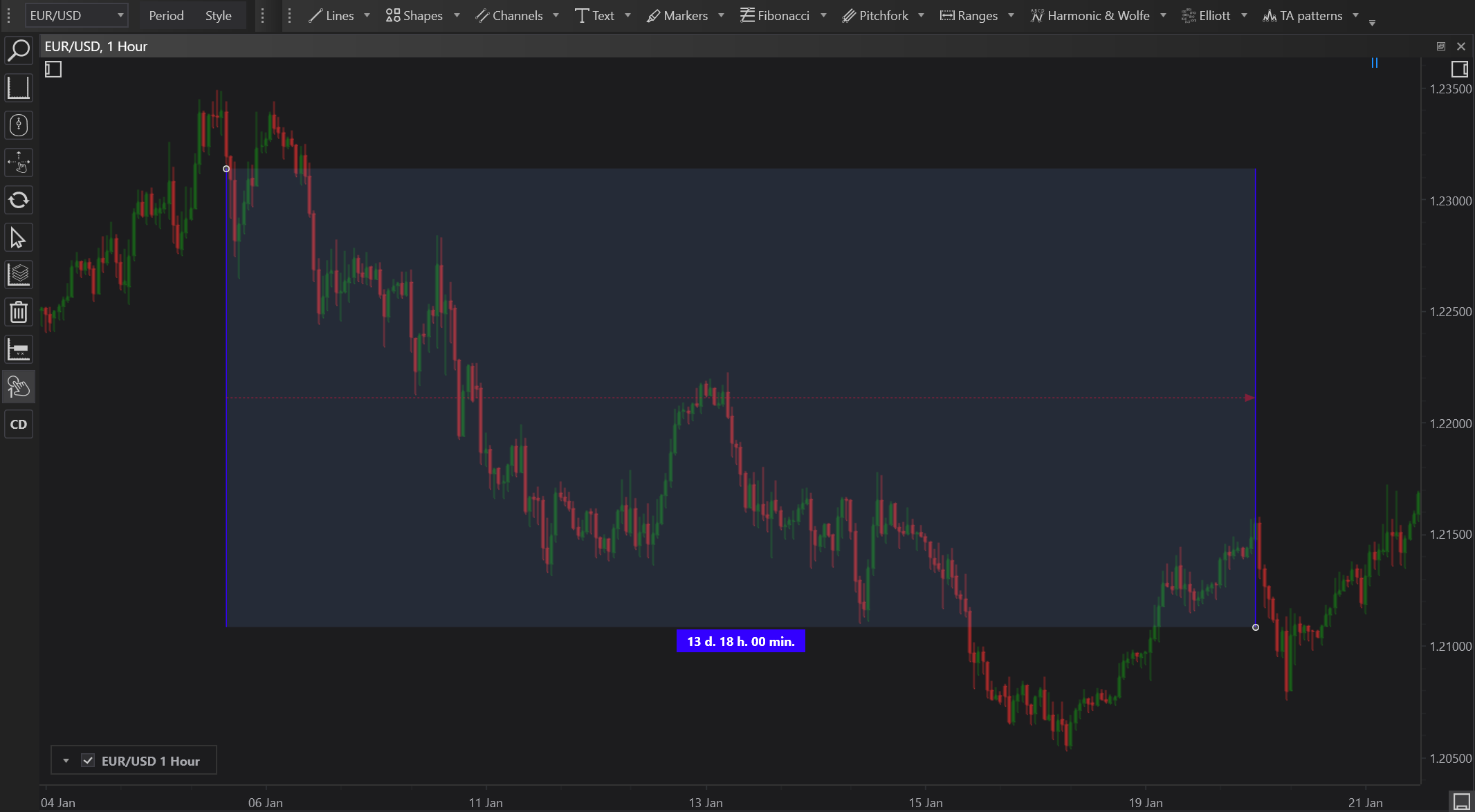
Task: Click the mouse scroll mode icon
Action: coord(19,125)
